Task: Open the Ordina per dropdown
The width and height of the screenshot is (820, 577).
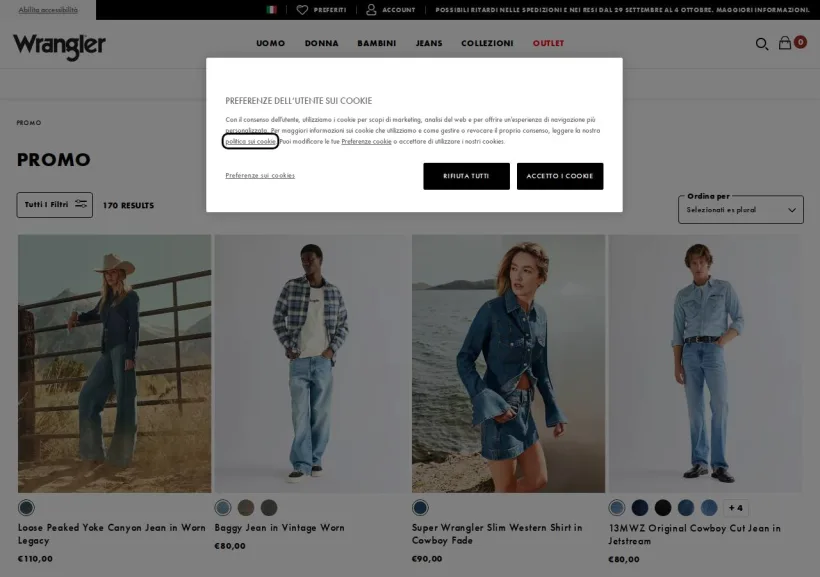Action: tap(741, 209)
